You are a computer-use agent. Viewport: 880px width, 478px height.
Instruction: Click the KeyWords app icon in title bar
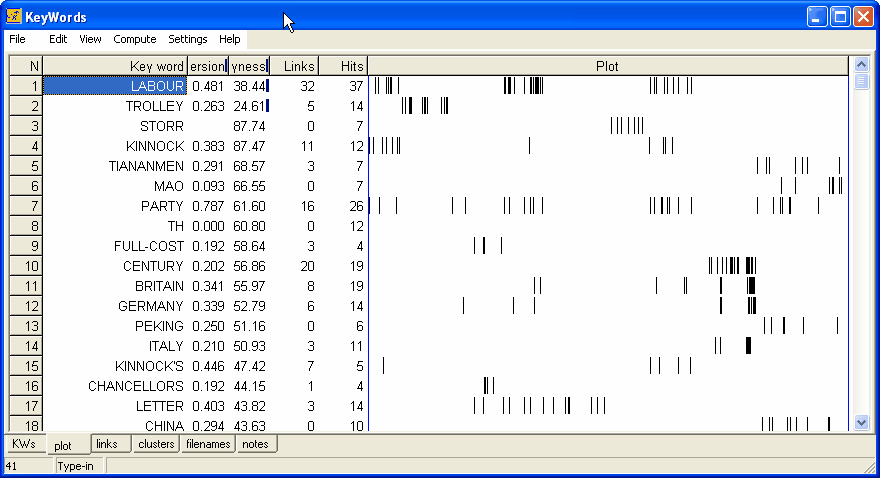tap(14, 16)
